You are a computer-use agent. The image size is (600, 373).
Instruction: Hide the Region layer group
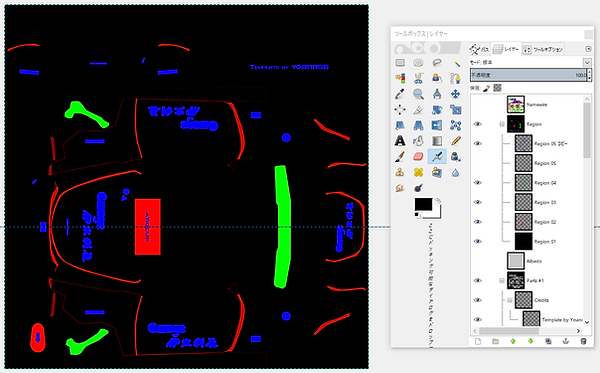tap(477, 124)
